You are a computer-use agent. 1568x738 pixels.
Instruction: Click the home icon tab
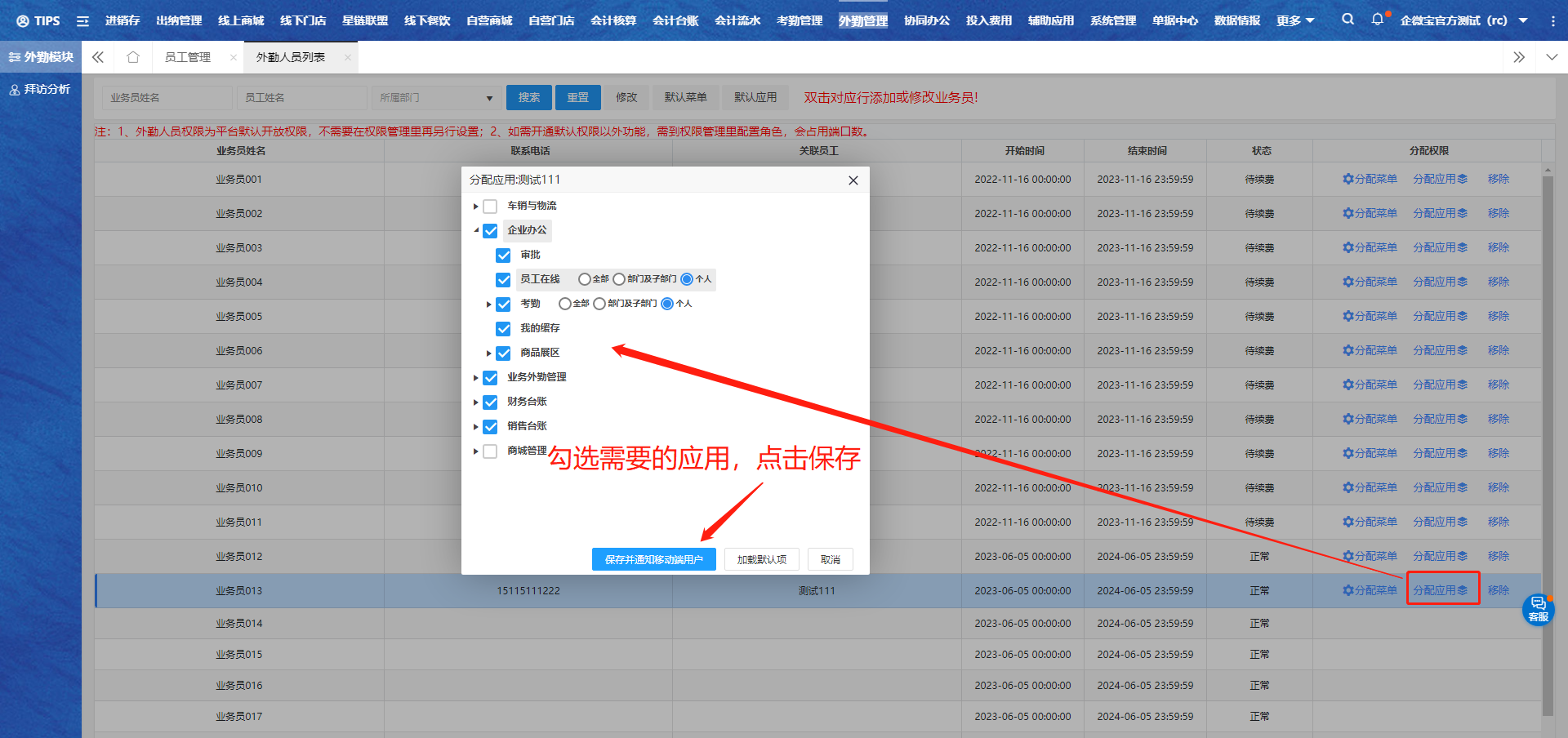pos(133,57)
